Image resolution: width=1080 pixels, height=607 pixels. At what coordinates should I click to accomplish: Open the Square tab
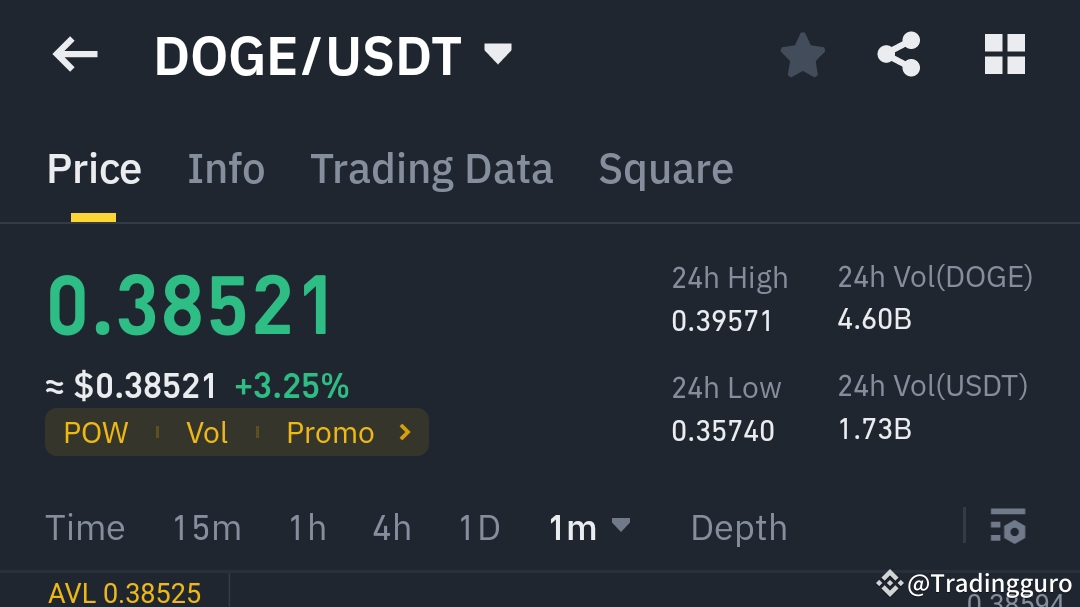(x=665, y=168)
